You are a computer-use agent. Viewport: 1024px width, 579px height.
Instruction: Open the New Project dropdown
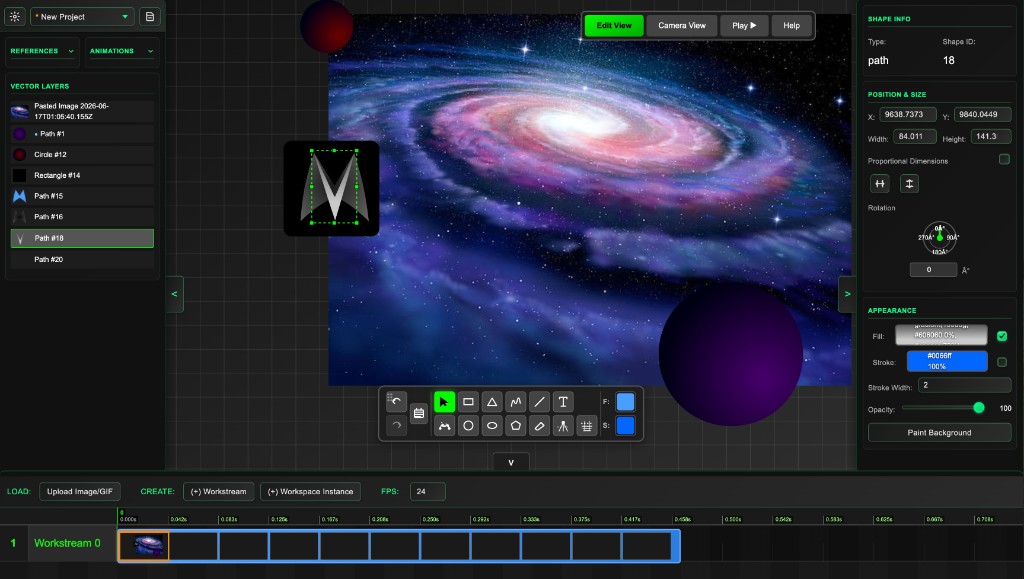click(x=82, y=16)
